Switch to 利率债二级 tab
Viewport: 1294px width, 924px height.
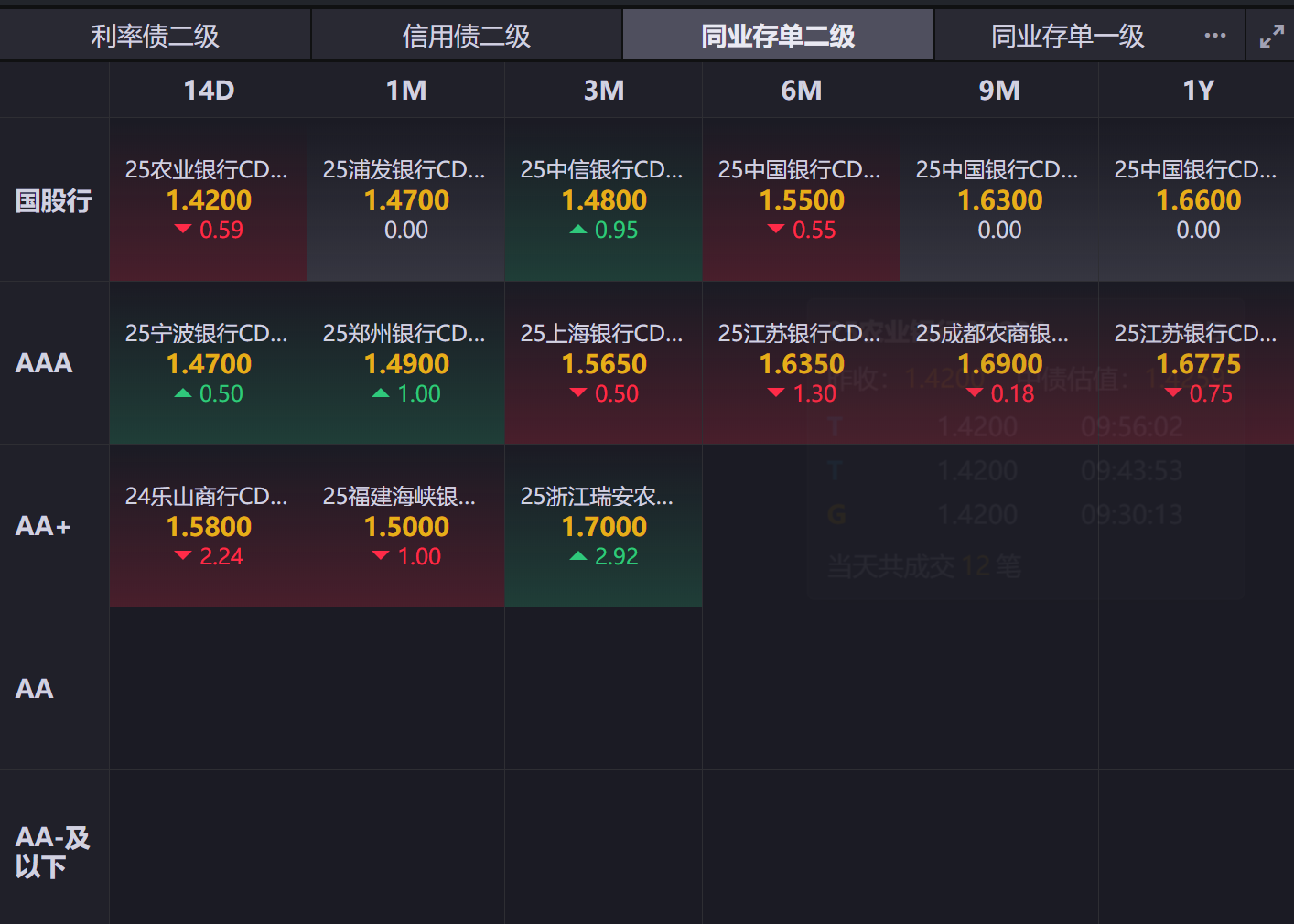[155, 36]
